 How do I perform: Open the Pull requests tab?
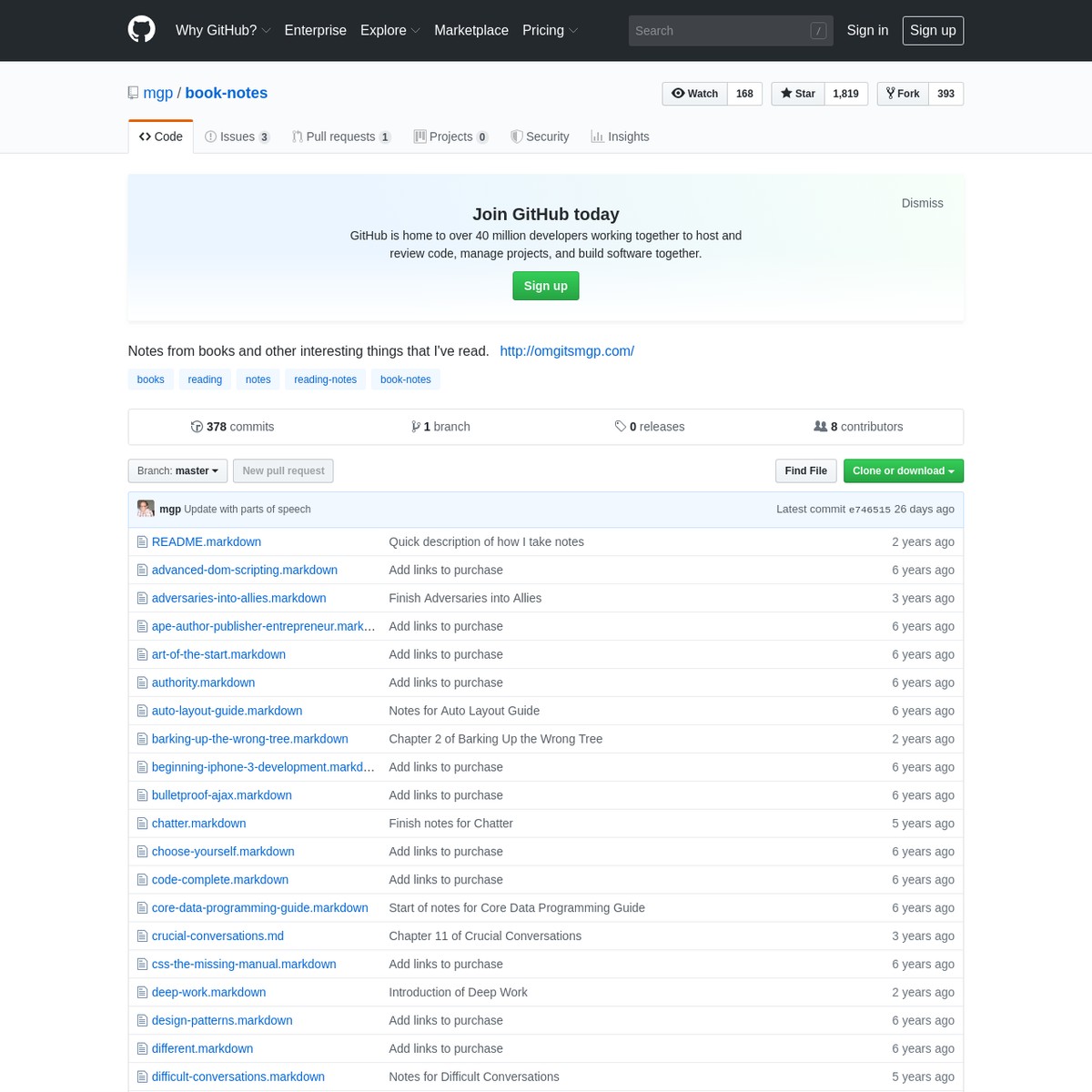[341, 136]
